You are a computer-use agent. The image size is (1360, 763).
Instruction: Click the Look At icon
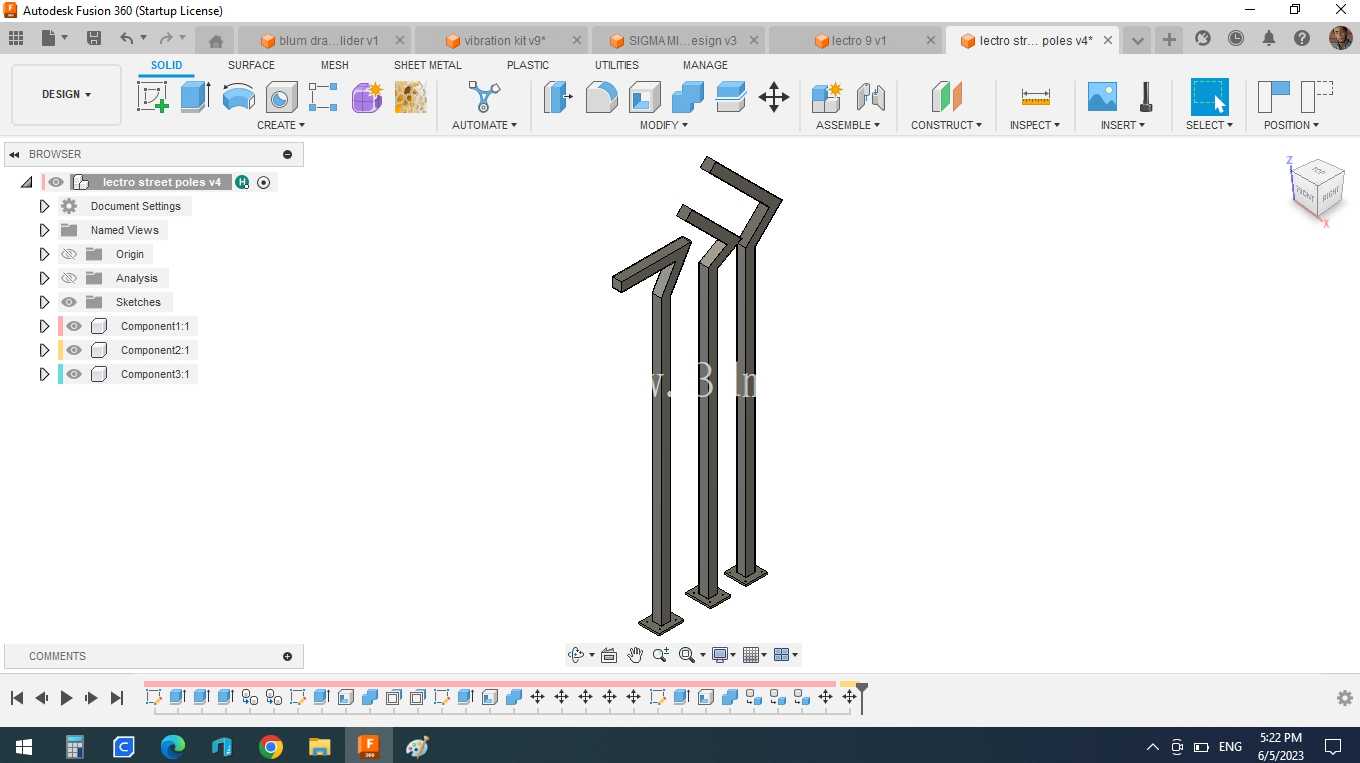608,655
